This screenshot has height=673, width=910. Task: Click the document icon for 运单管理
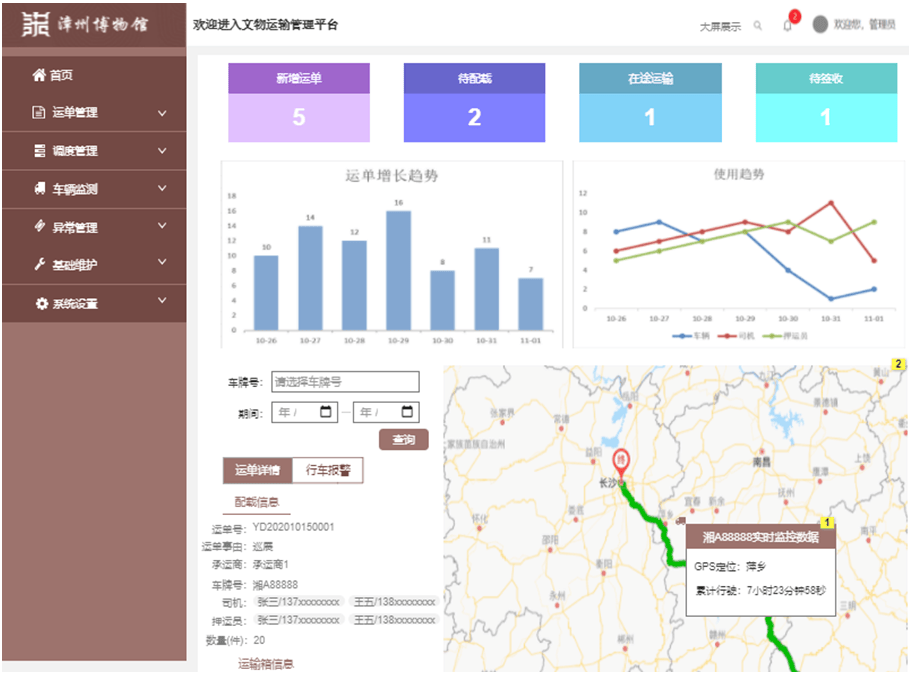39,113
